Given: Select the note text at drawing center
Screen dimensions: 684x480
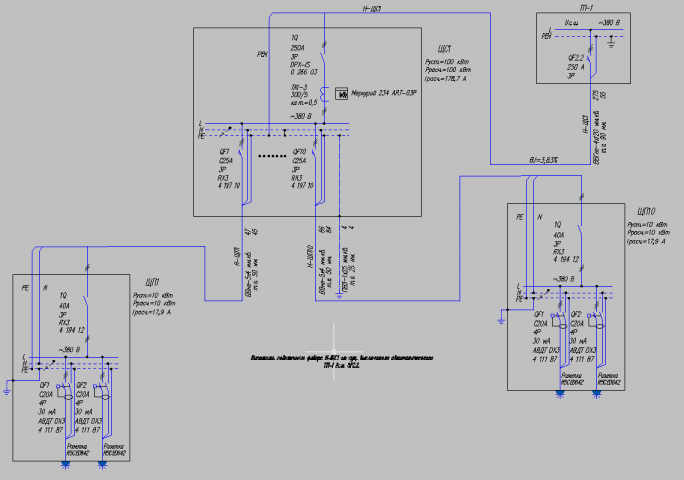Looking at the screenshot, I should point(342,362).
